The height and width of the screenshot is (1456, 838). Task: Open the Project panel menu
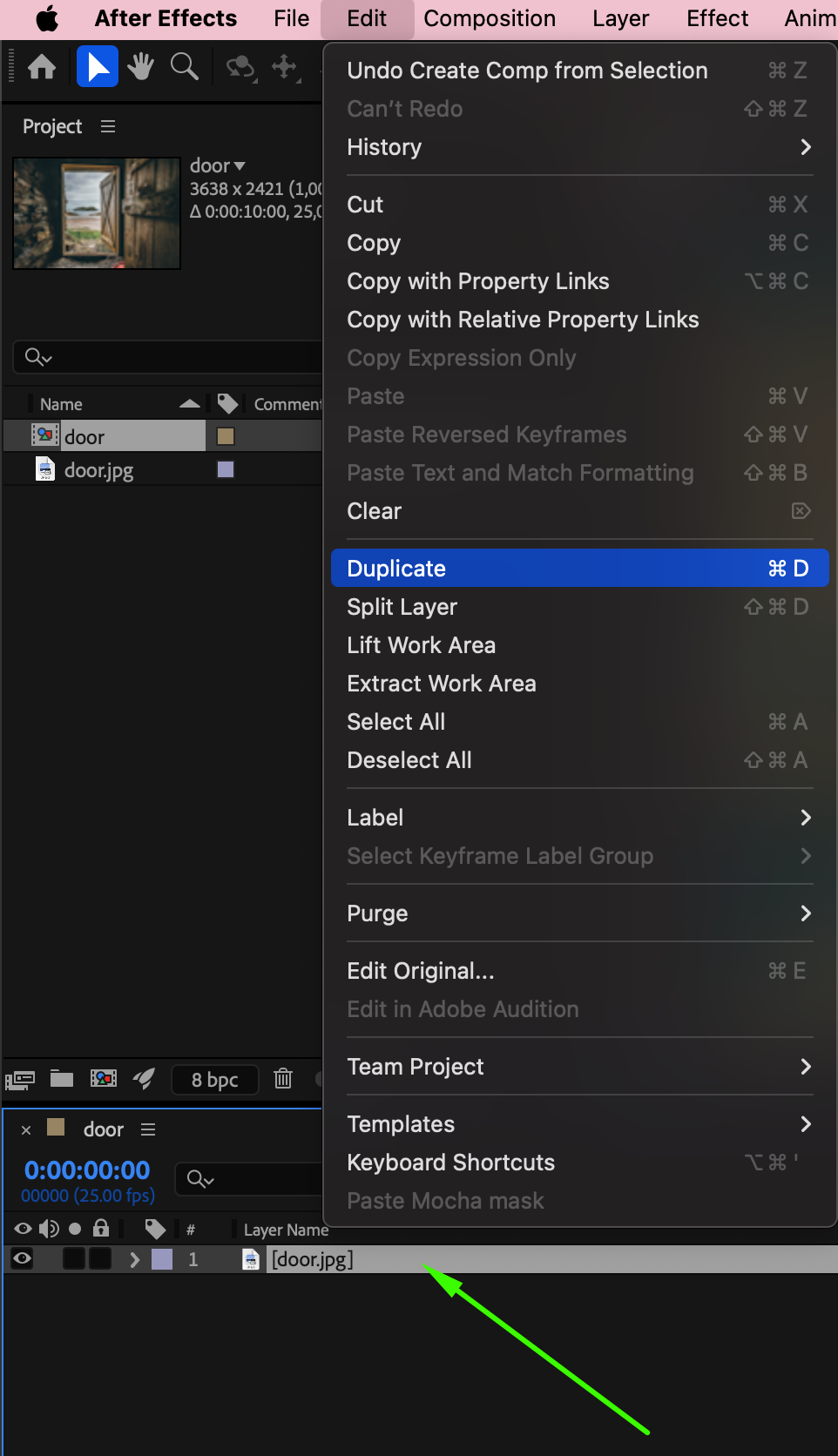click(x=108, y=126)
